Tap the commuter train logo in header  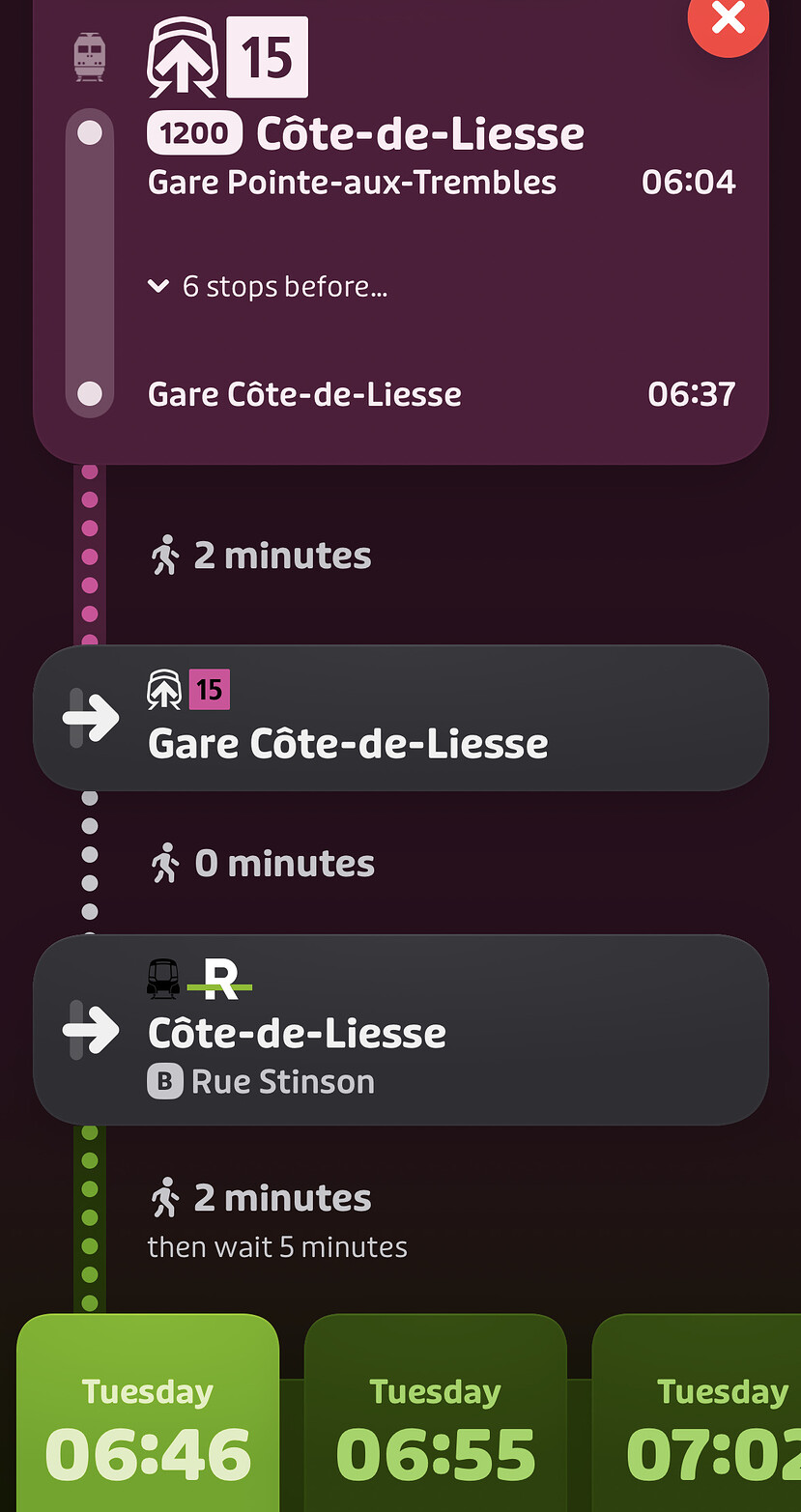(183, 58)
